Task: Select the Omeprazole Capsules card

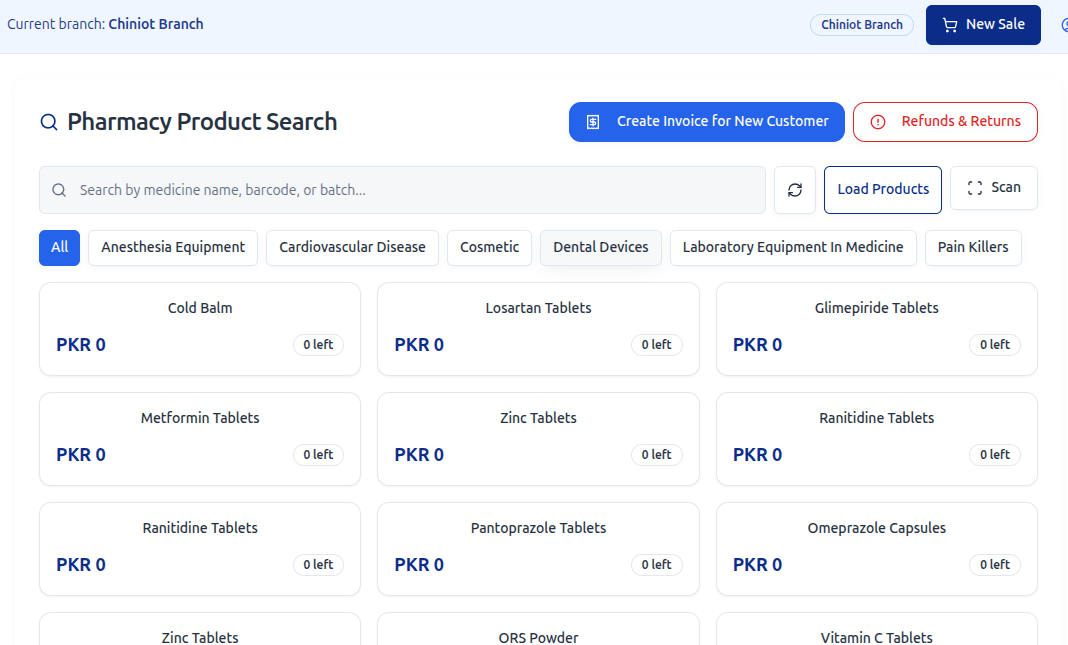Action: 876,548
